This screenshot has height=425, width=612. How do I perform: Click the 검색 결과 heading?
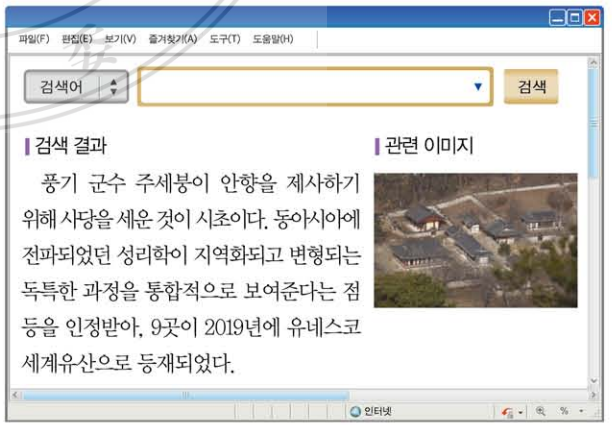(x=71, y=146)
